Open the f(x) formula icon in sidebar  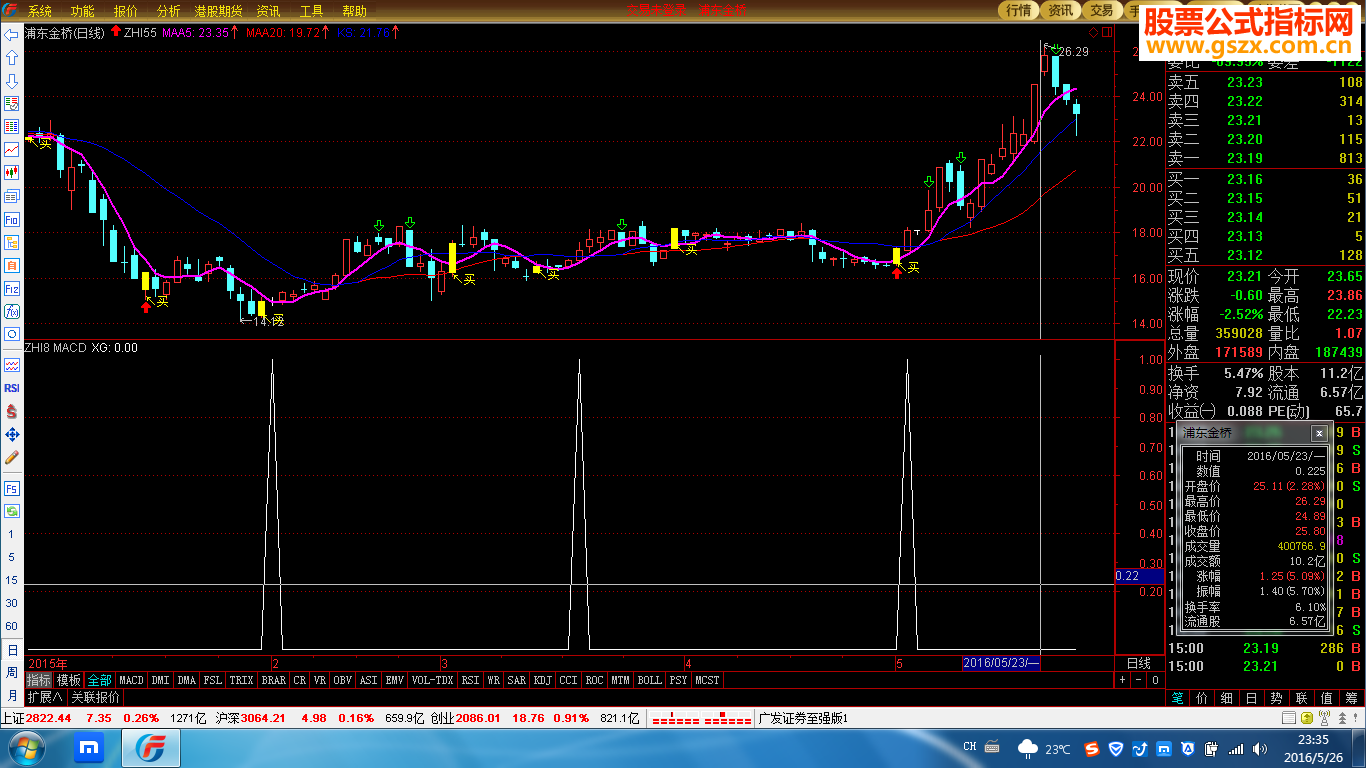[12, 311]
